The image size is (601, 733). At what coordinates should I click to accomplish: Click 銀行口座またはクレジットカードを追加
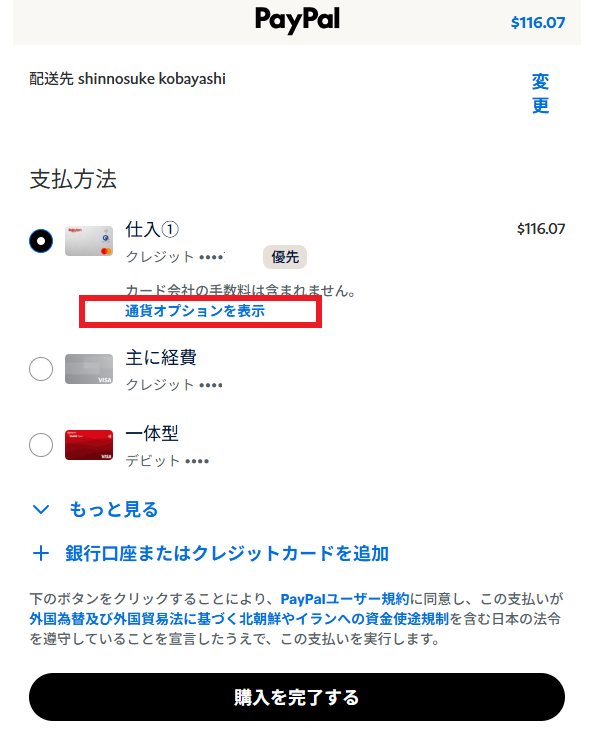(x=227, y=554)
